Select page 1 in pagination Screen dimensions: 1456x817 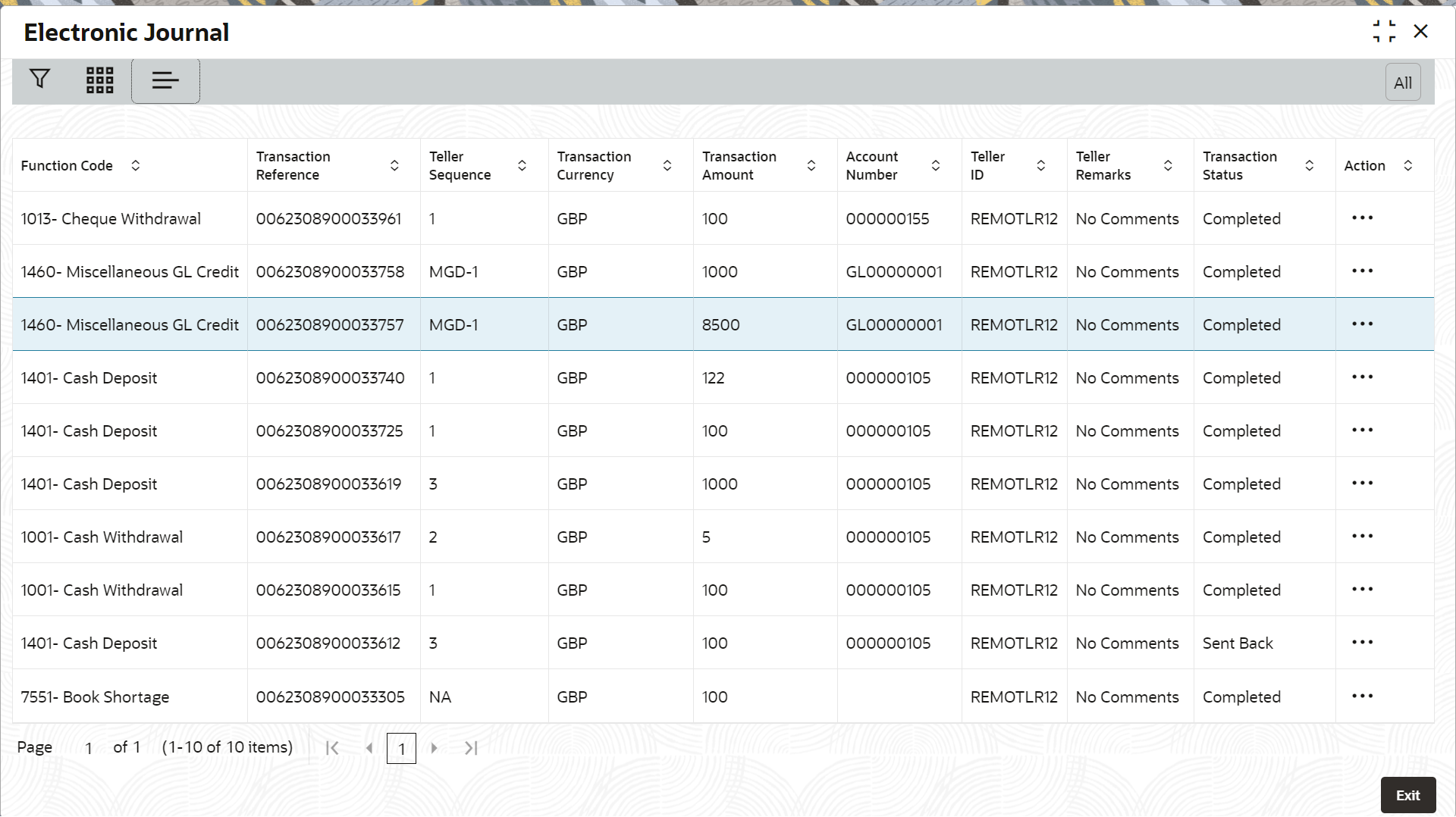(x=401, y=749)
